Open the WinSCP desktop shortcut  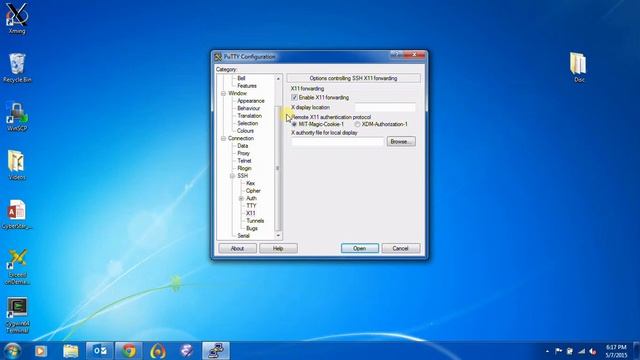tap(17, 116)
